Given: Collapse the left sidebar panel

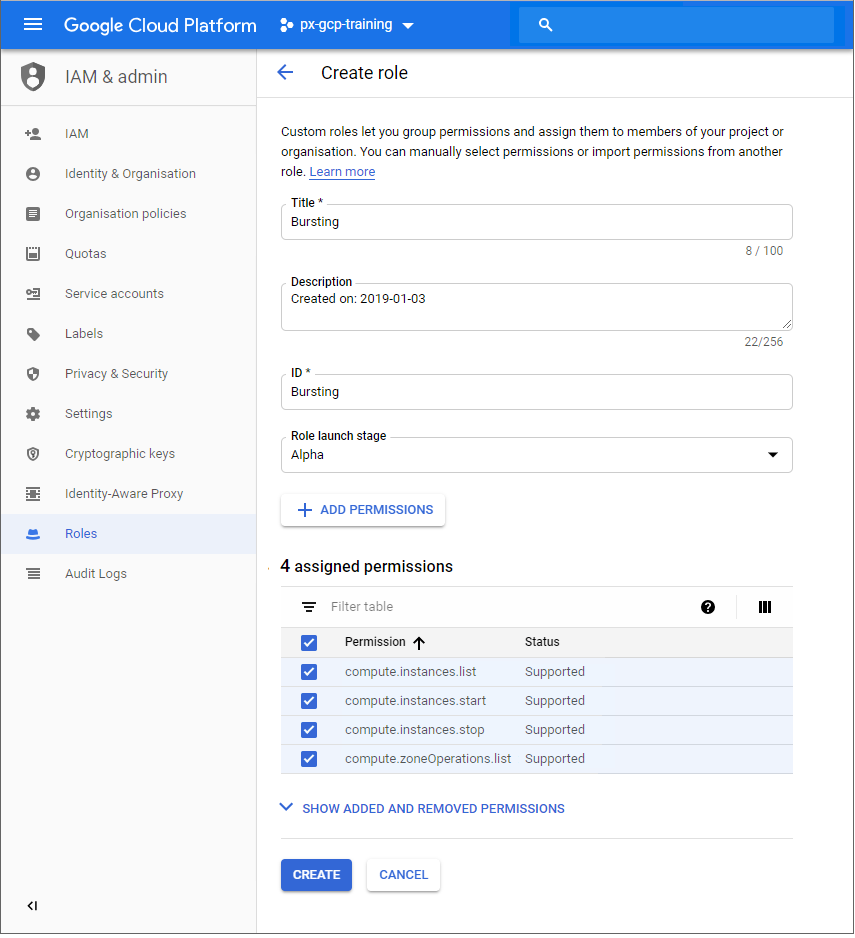Looking at the screenshot, I should click(x=32, y=906).
